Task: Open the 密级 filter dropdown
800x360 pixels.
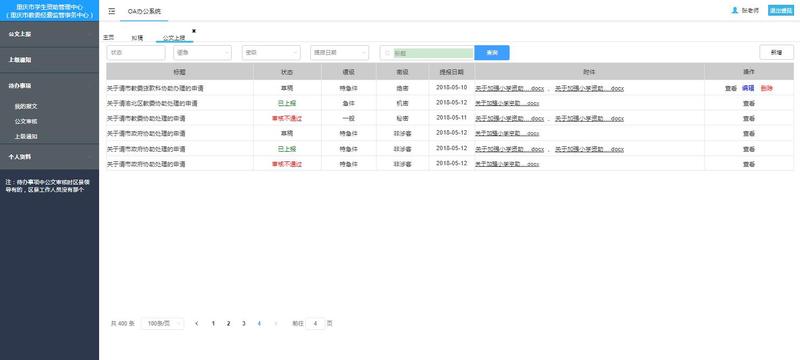Action: pos(271,53)
